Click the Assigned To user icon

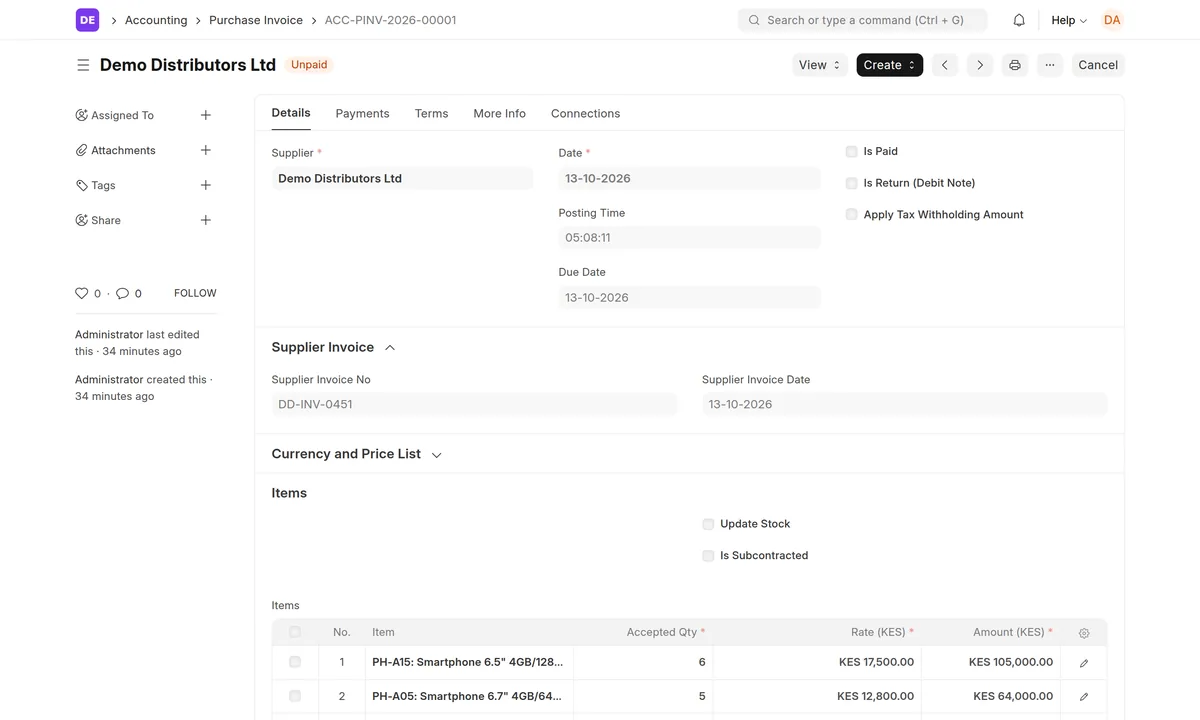click(x=82, y=115)
